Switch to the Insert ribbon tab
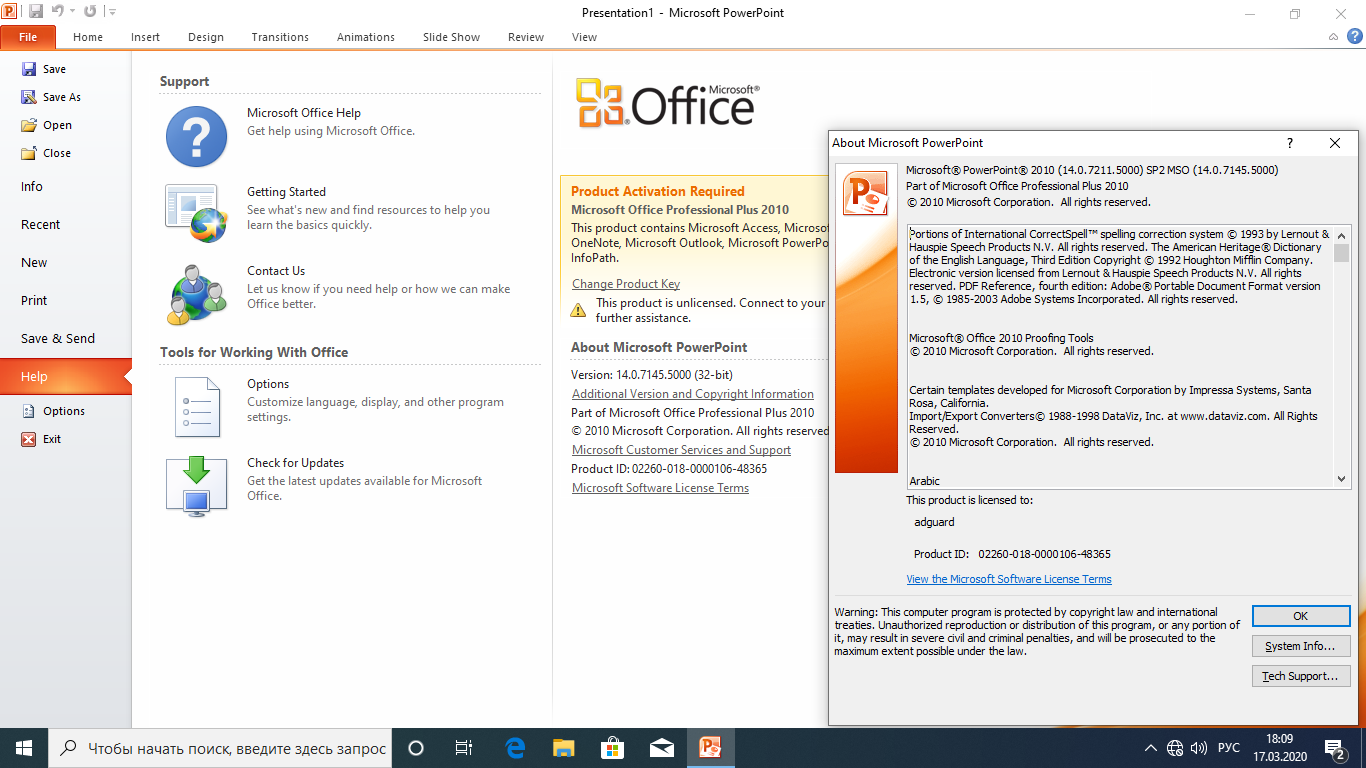The height and width of the screenshot is (768, 1366). pos(145,37)
